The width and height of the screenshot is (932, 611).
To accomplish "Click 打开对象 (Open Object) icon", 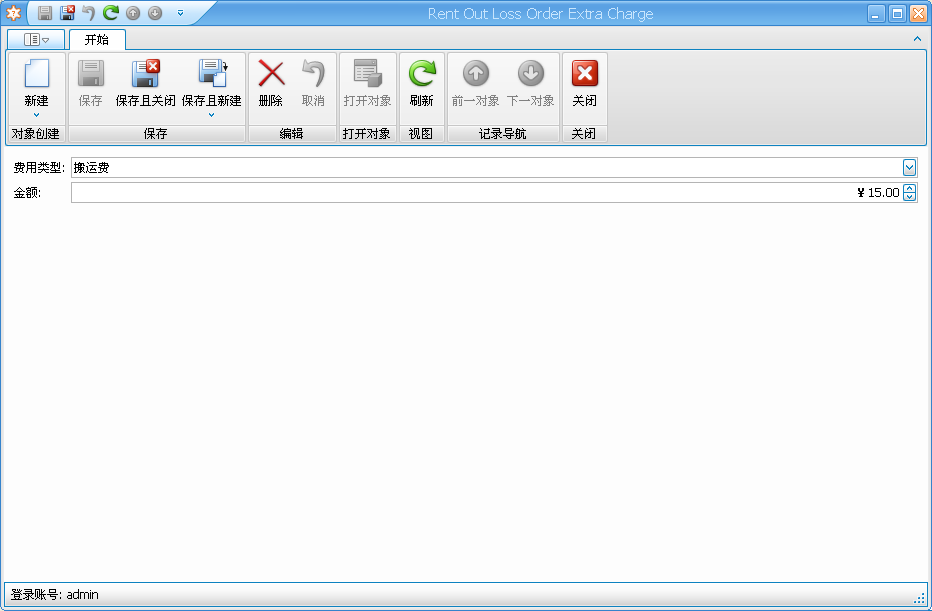I will point(367,74).
